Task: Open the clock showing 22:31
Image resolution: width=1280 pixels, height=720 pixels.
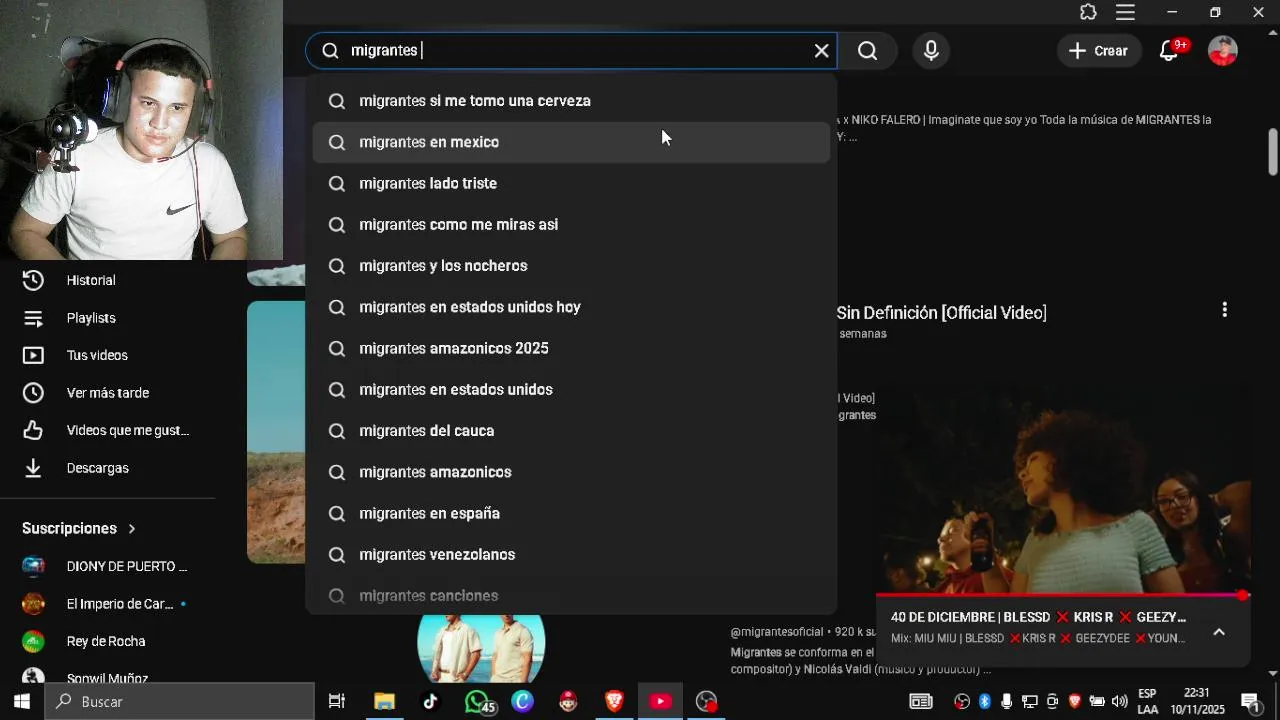Action: click(x=1197, y=701)
